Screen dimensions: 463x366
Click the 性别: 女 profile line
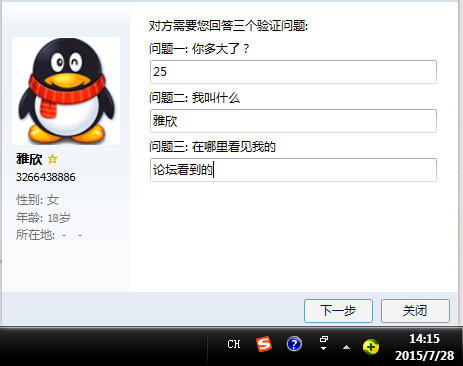click(x=38, y=200)
